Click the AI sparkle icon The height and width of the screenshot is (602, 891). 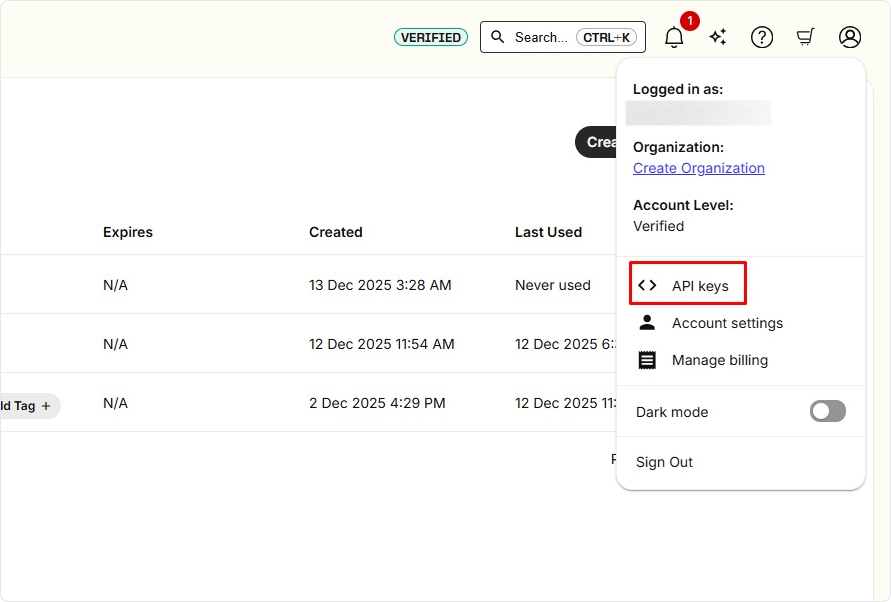(718, 37)
